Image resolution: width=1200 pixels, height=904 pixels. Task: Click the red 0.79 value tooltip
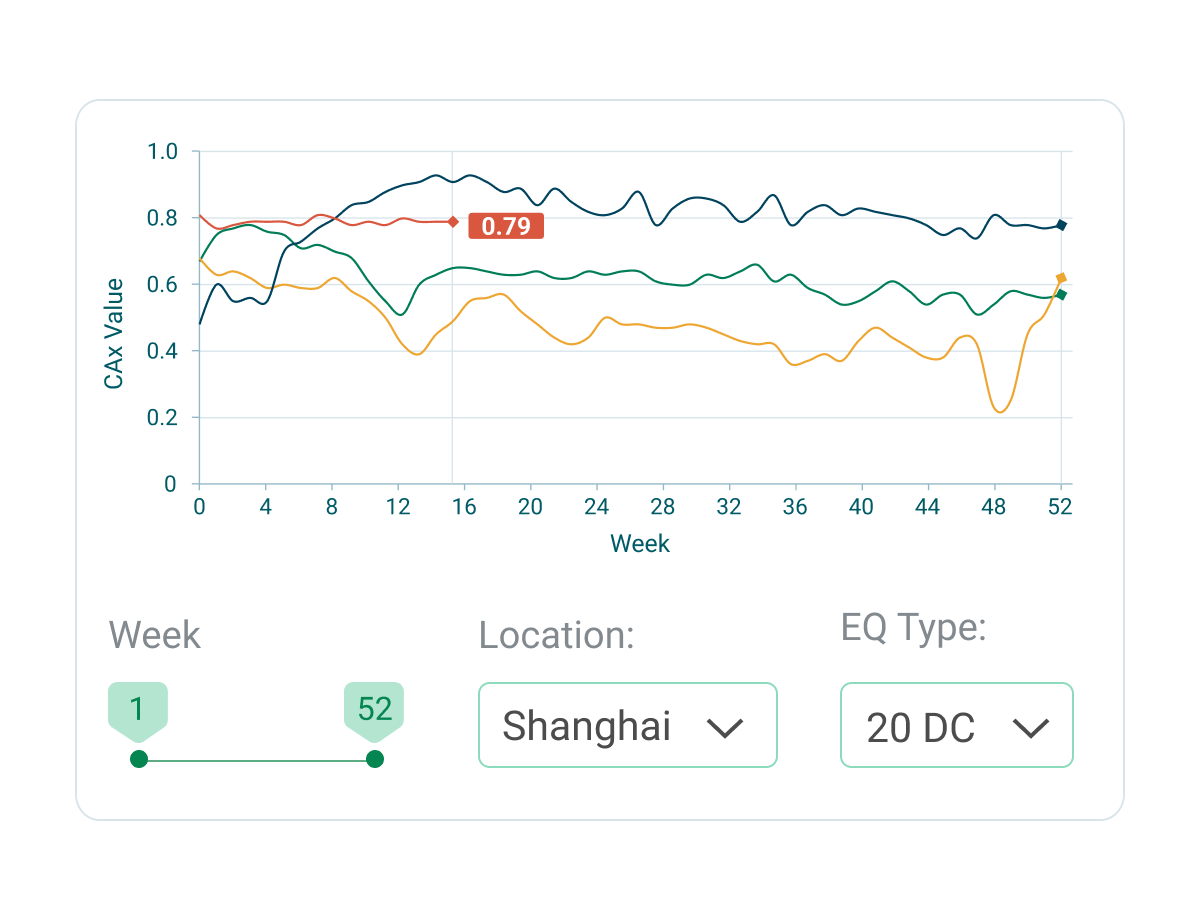pos(506,226)
